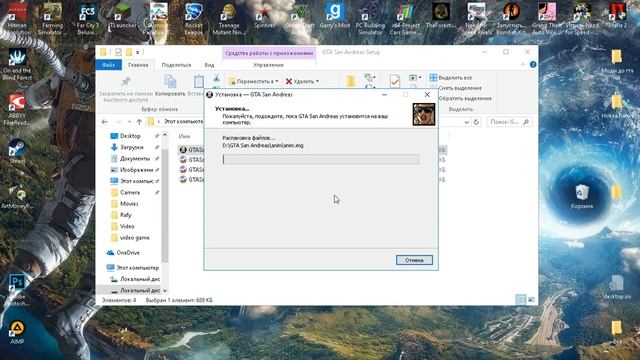Select Изображения in the navigation pane
Image resolution: width=640 pixels, height=360 pixels.
pos(136,170)
